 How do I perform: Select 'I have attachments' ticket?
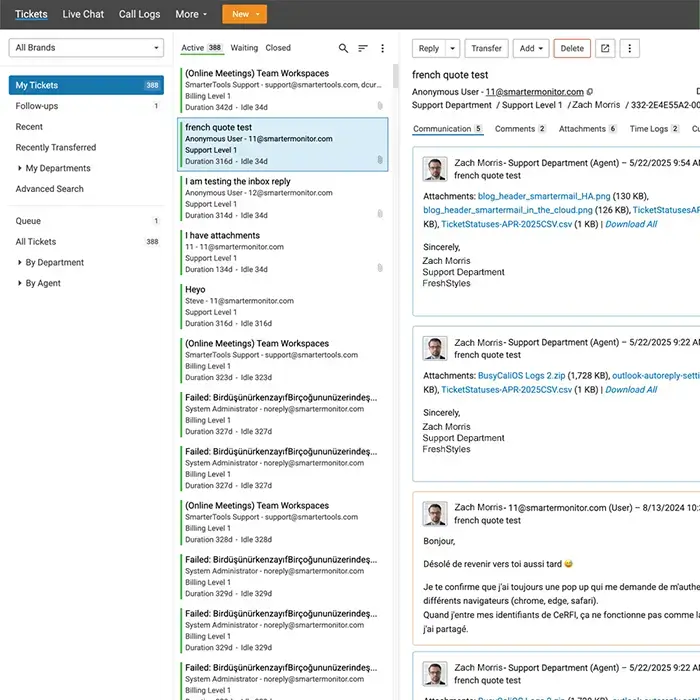point(283,252)
